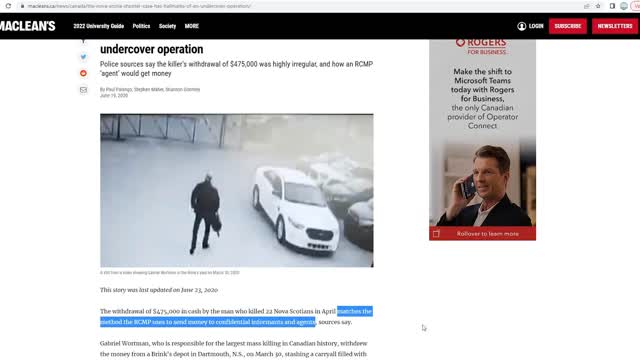
Task: Reload the page with browser refresh icon
Action: pyautogui.click(x=8, y=6)
